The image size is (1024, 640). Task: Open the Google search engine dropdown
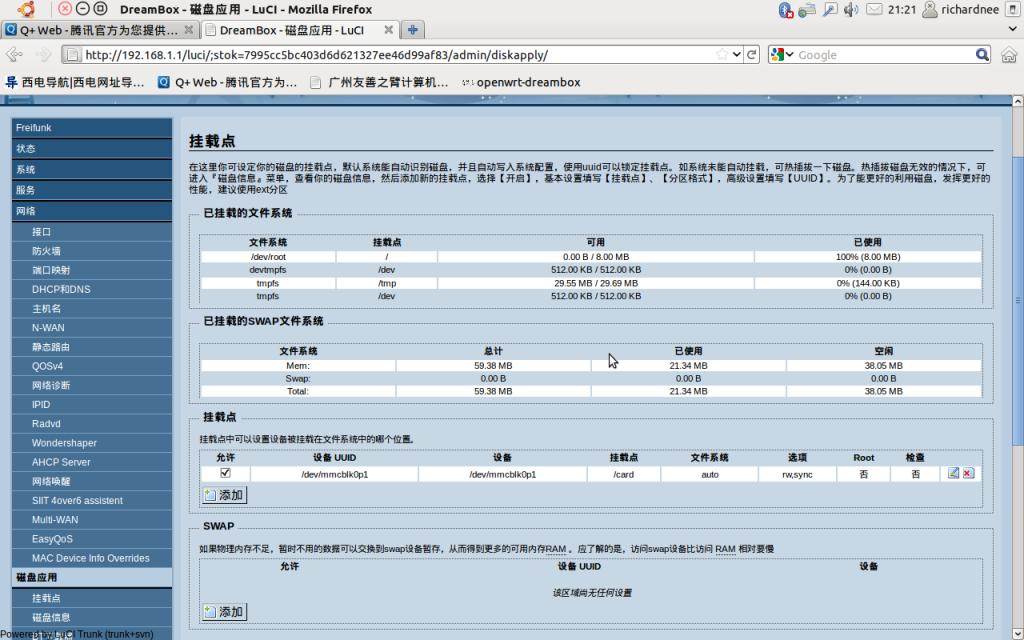(782, 55)
